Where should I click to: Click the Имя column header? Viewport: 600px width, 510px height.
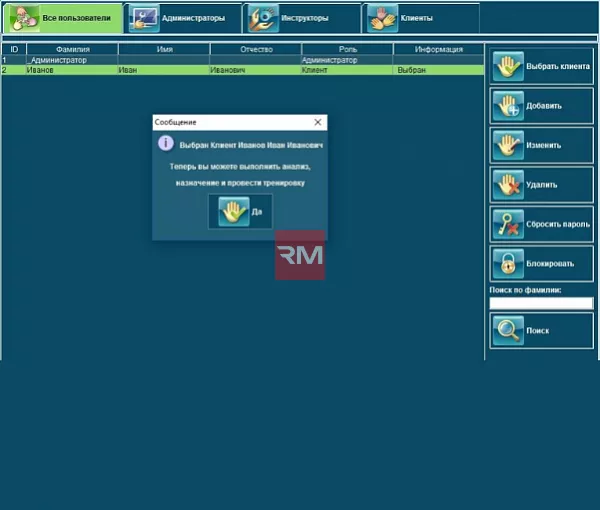(165, 49)
